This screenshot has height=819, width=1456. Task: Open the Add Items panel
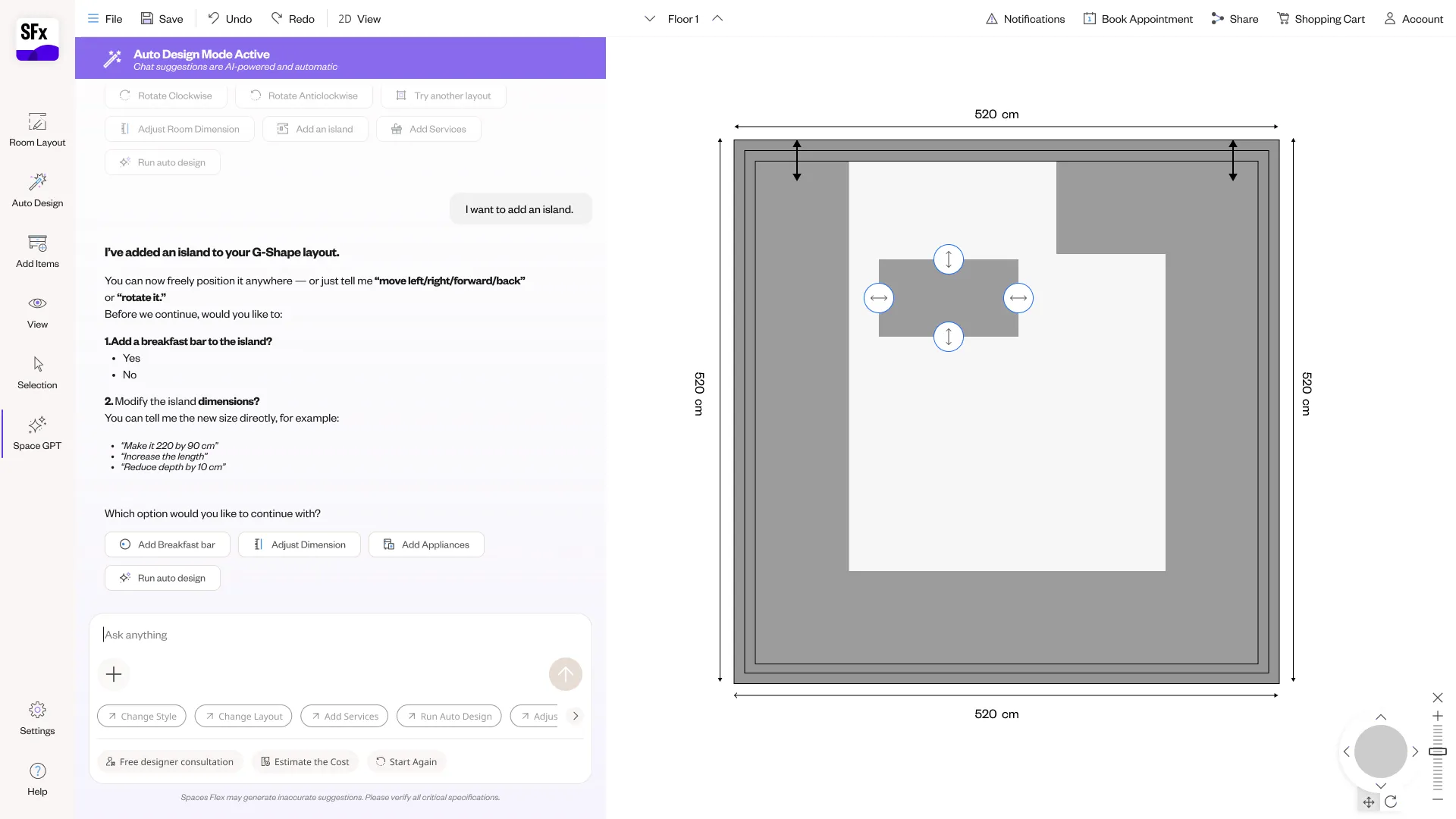pyautogui.click(x=37, y=251)
